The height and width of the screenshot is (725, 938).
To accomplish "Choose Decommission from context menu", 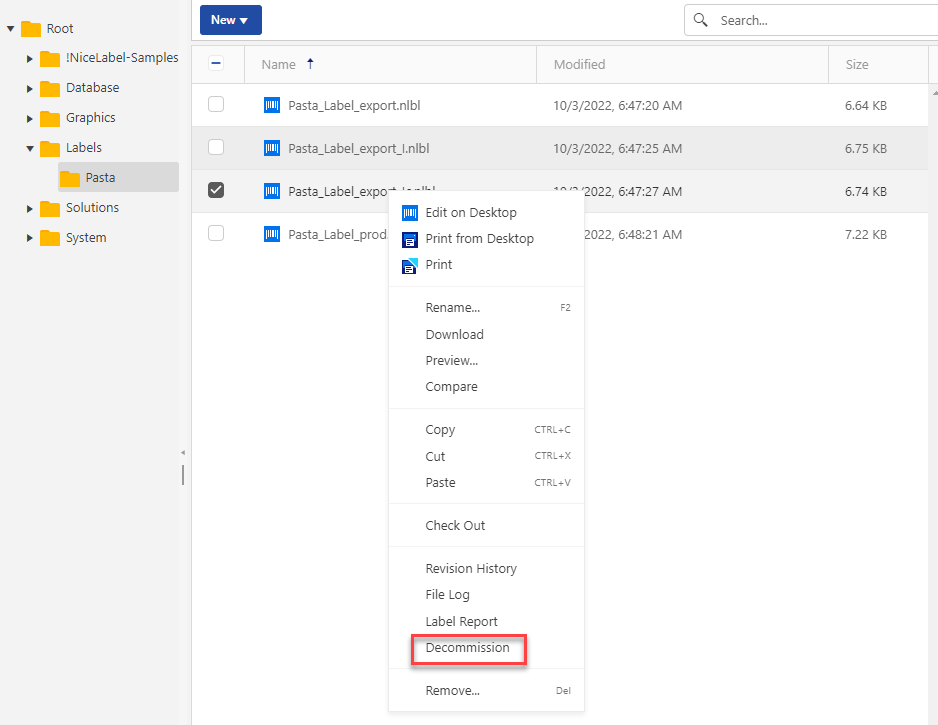I will point(468,648).
